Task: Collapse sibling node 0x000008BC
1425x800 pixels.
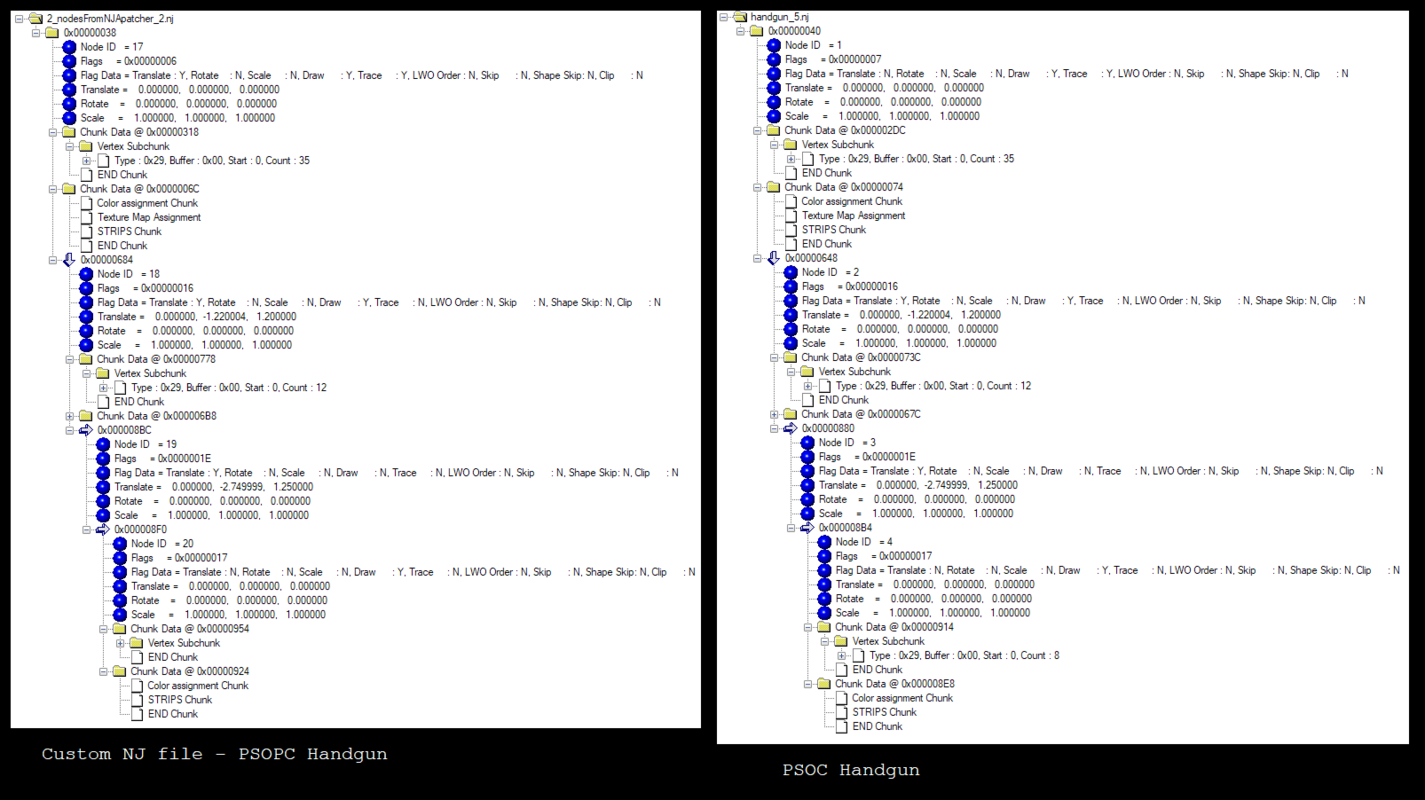Action: [70, 430]
